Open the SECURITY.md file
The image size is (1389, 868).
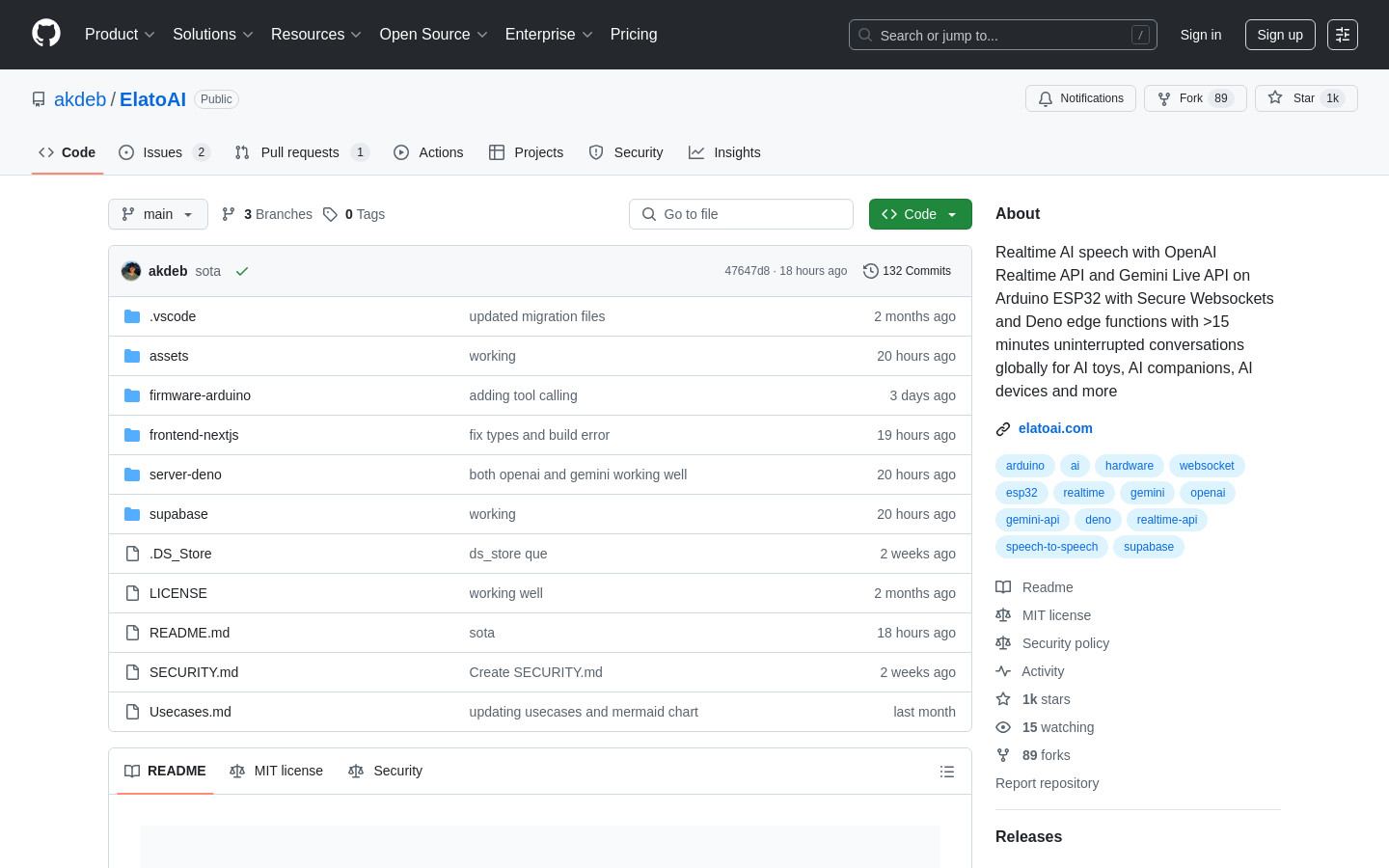point(194,672)
